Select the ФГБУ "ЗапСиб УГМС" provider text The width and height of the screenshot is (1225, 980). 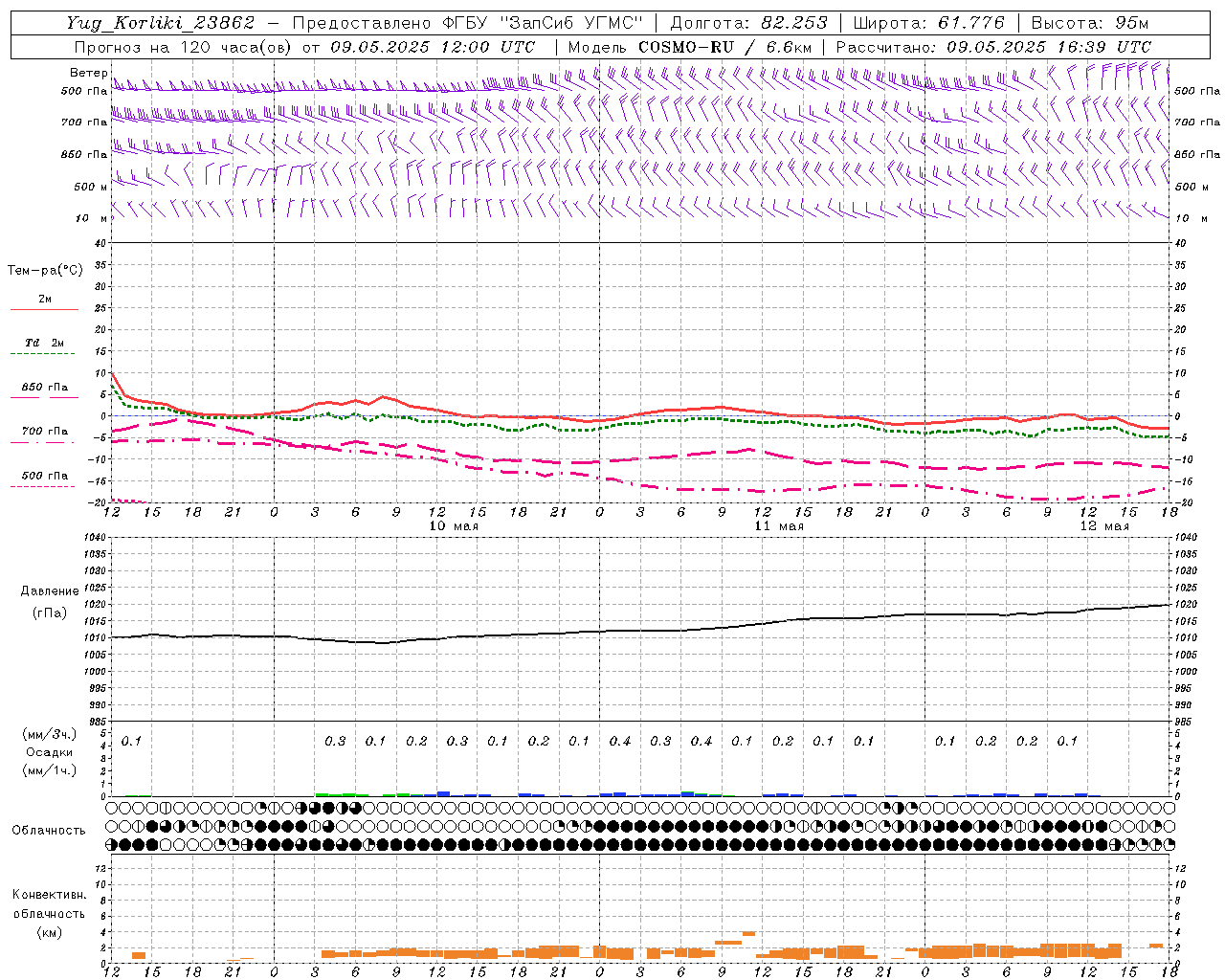coord(544,23)
